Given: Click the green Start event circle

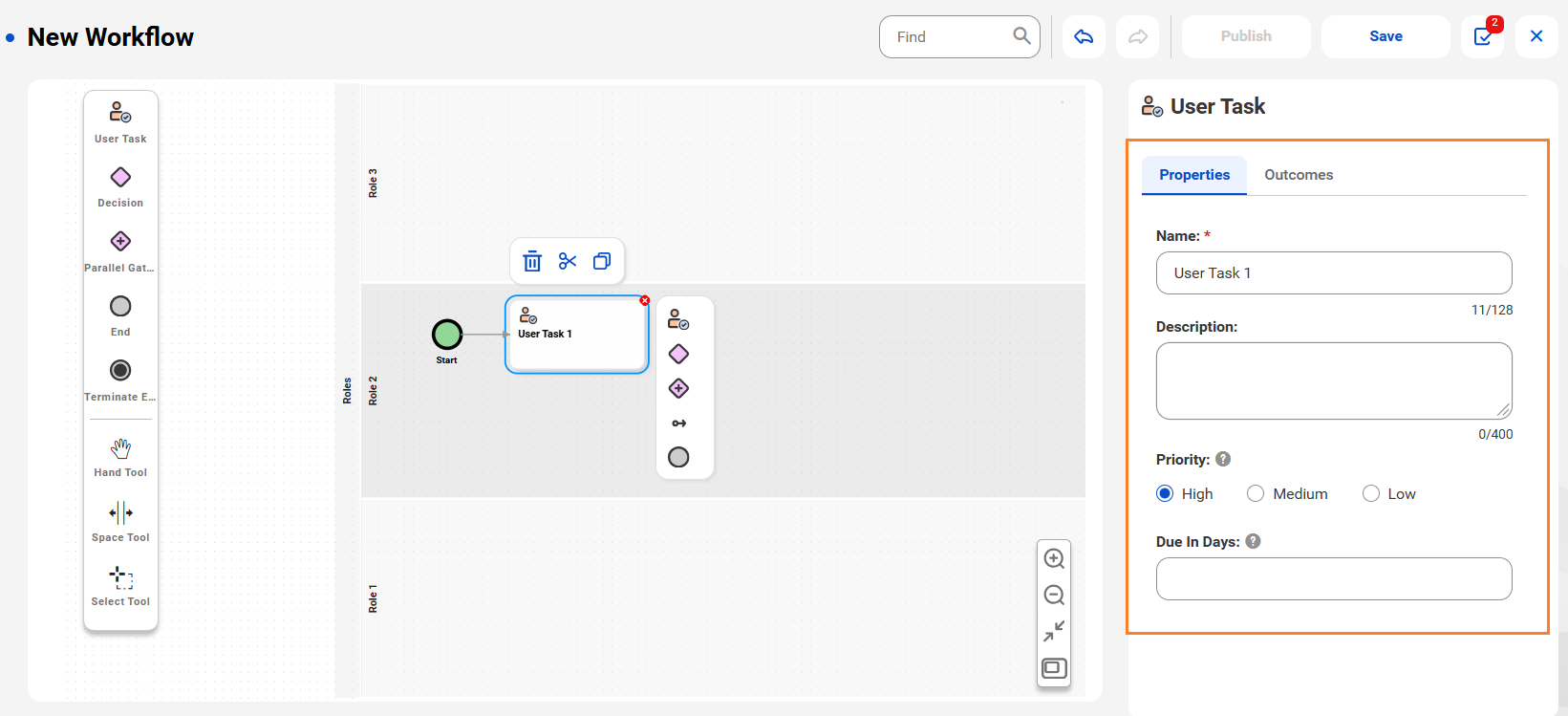Looking at the screenshot, I should (x=447, y=335).
